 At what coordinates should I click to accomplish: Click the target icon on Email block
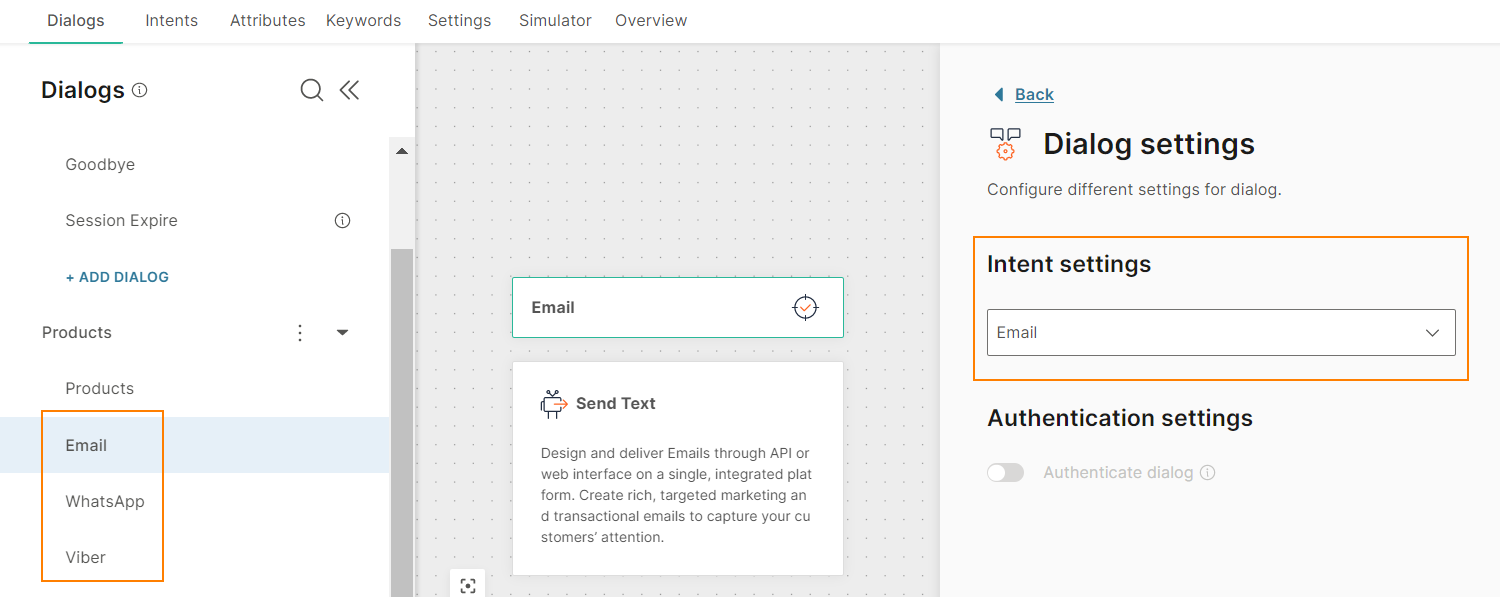pyautogui.click(x=805, y=307)
